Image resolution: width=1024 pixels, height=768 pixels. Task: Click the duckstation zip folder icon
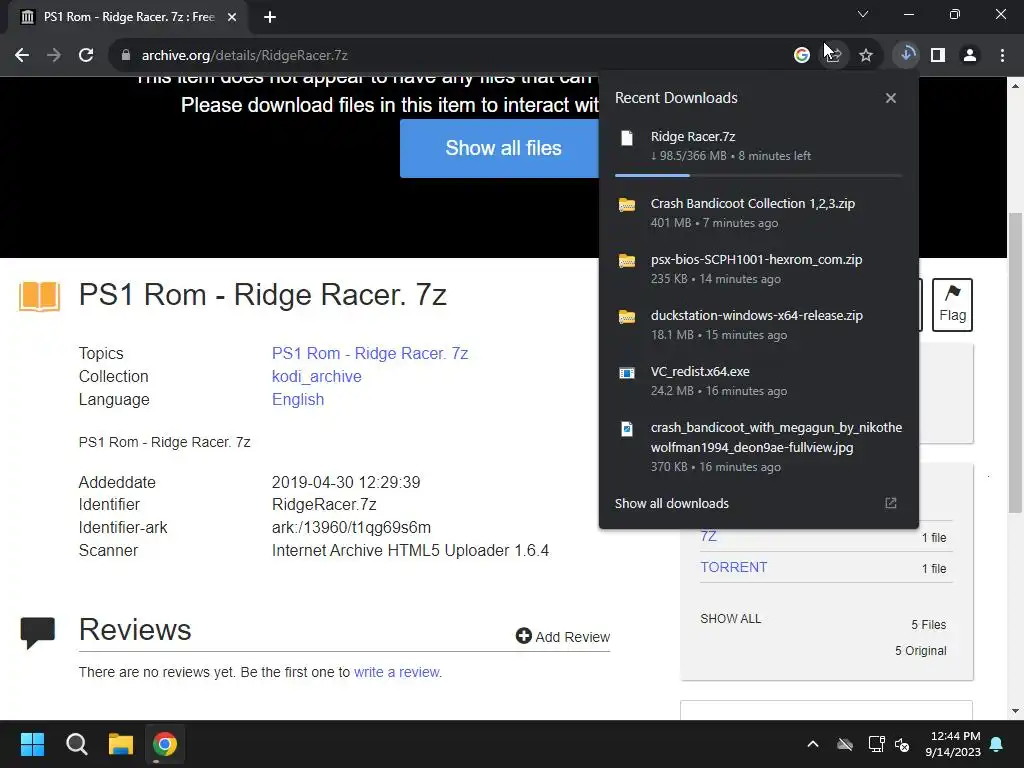coord(627,317)
